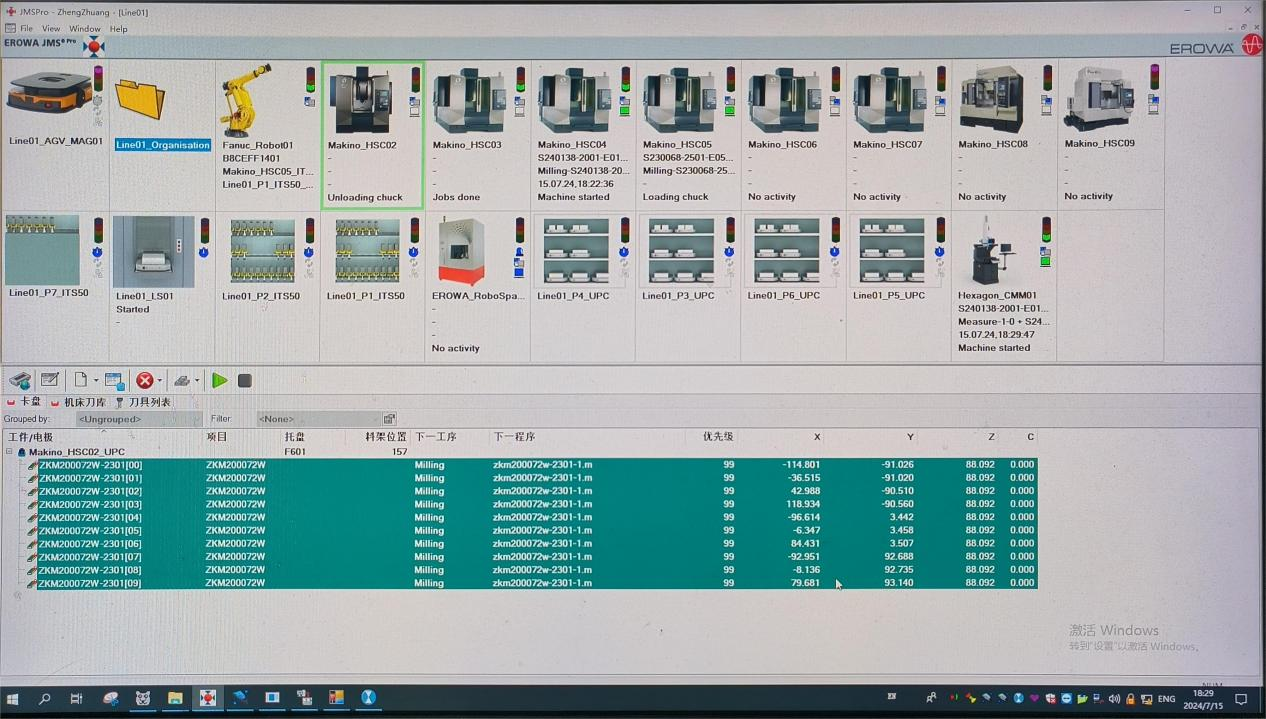Select row ZKM200072W-2301[05] in the job list

91,531
